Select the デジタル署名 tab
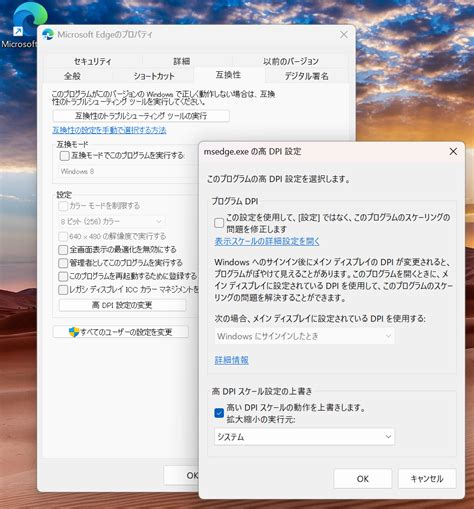 click(306, 76)
